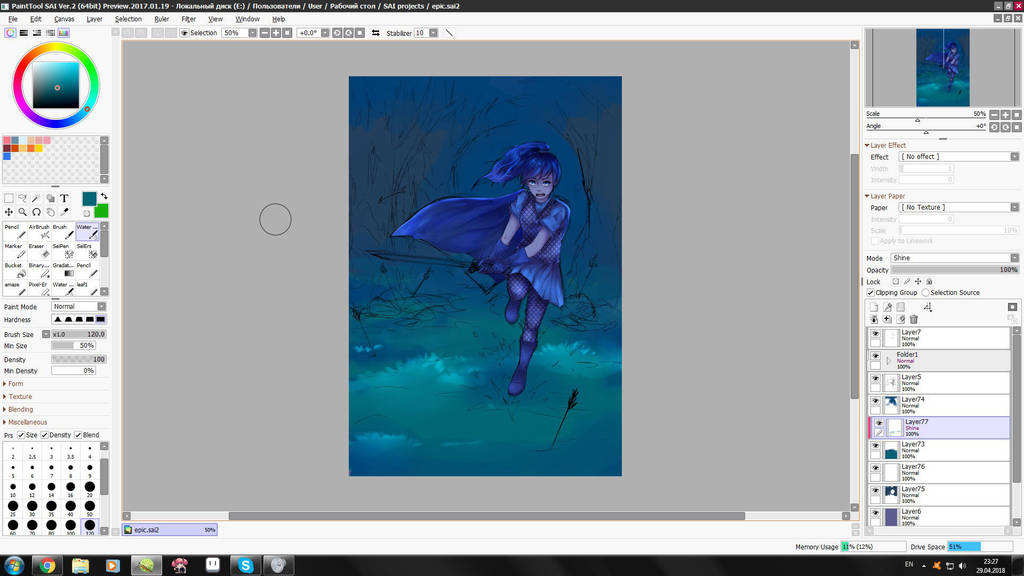This screenshot has width=1024, height=576.
Task: Toggle pressure Blend checkbox
Action: 78,435
